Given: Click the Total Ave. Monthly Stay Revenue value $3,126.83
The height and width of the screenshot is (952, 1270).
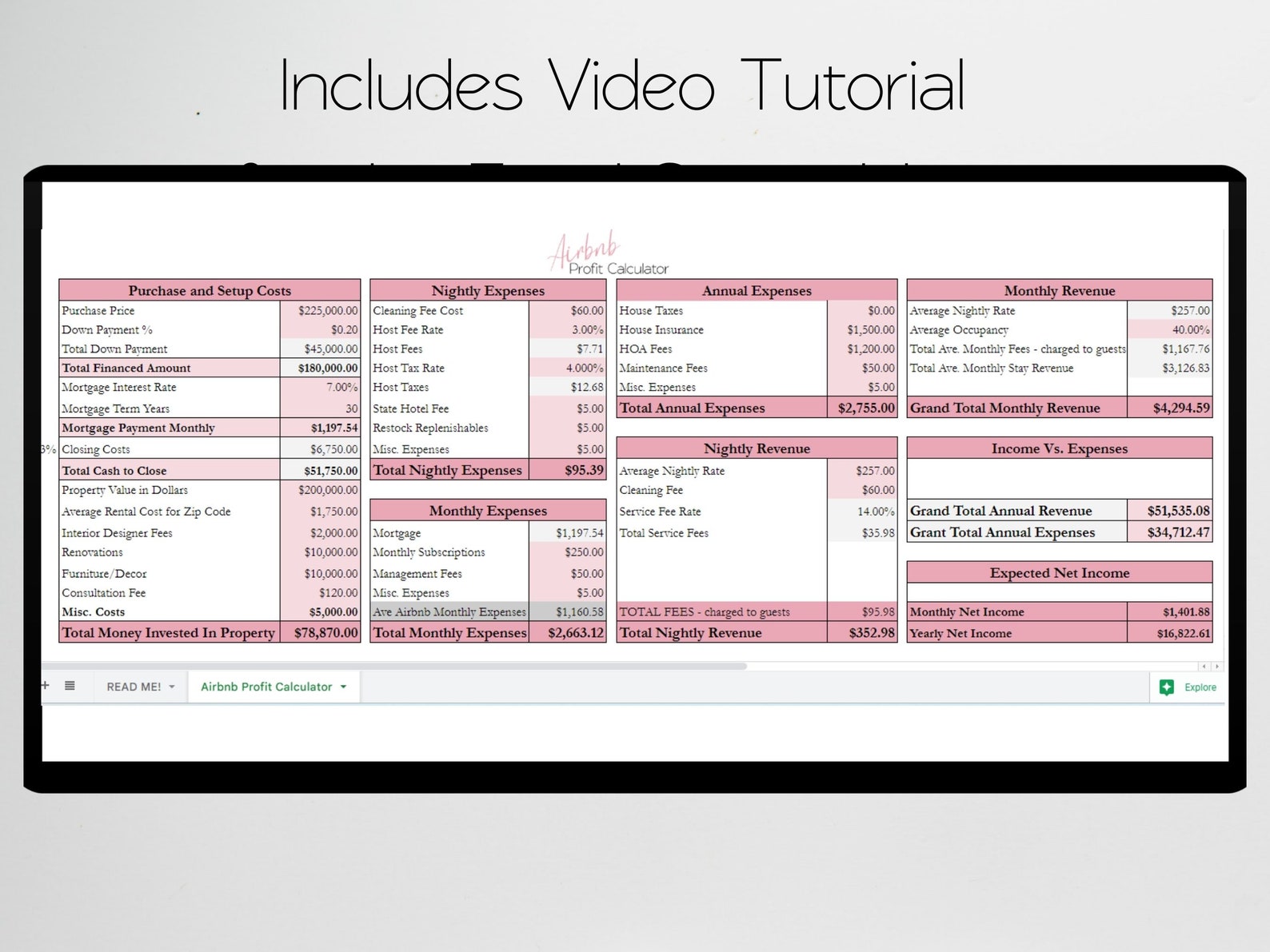Looking at the screenshot, I should tap(1170, 368).
